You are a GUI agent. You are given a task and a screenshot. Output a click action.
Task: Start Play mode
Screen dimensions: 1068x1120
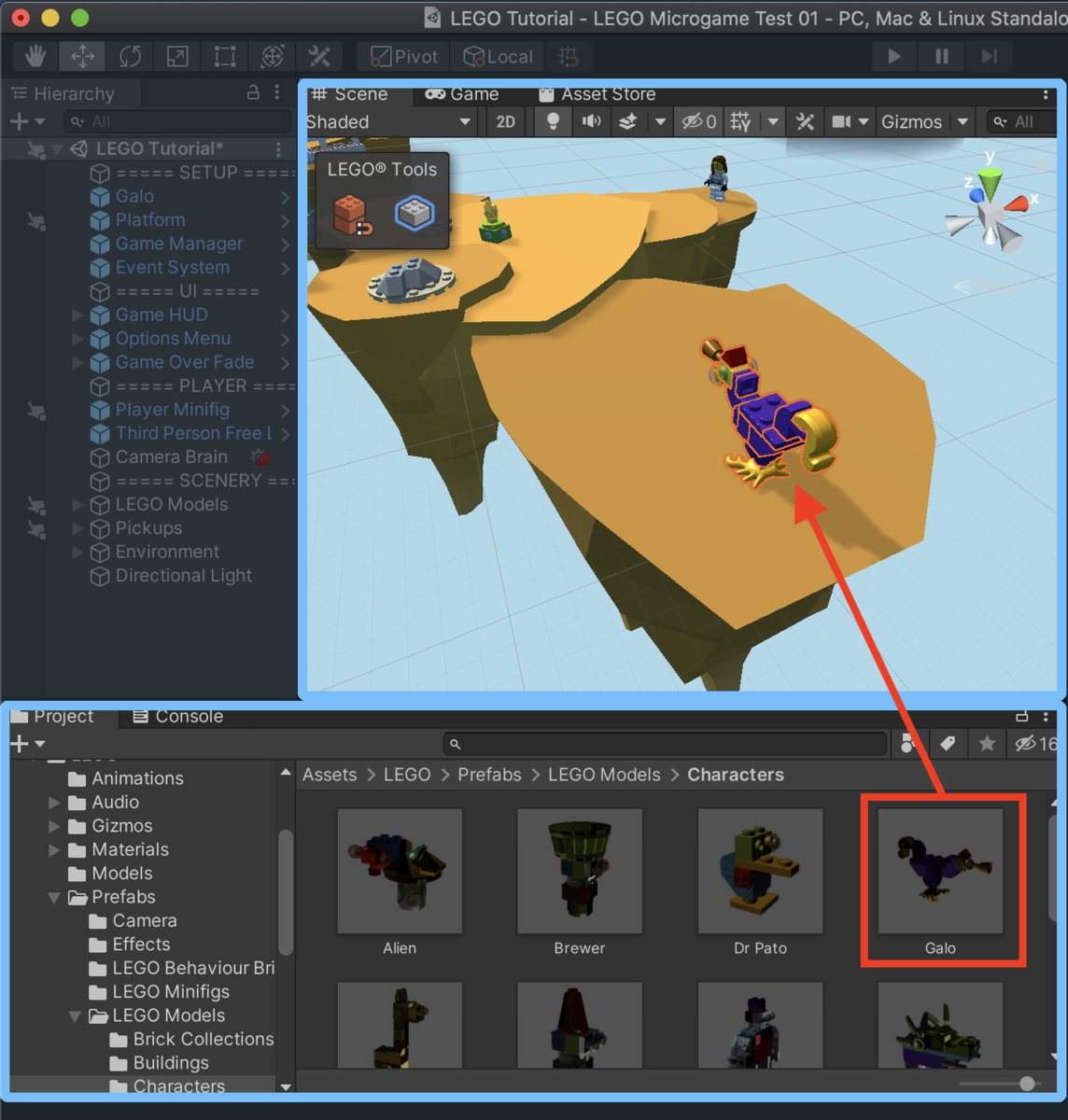(894, 57)
